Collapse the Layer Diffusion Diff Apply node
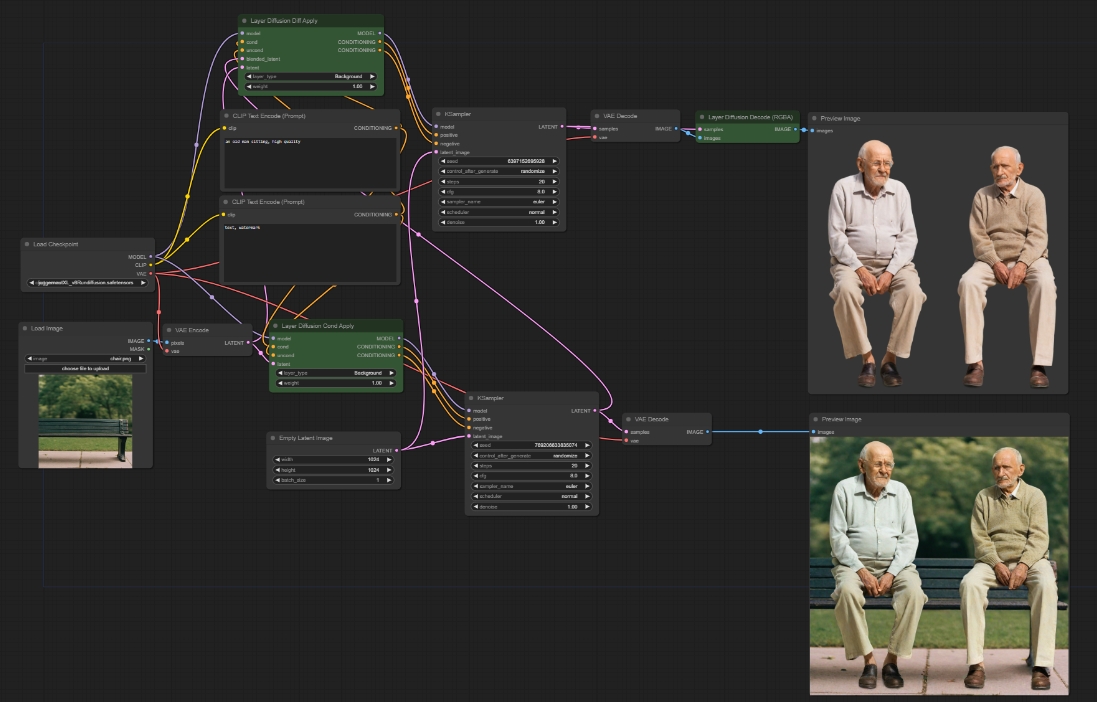 coord(245,20)
